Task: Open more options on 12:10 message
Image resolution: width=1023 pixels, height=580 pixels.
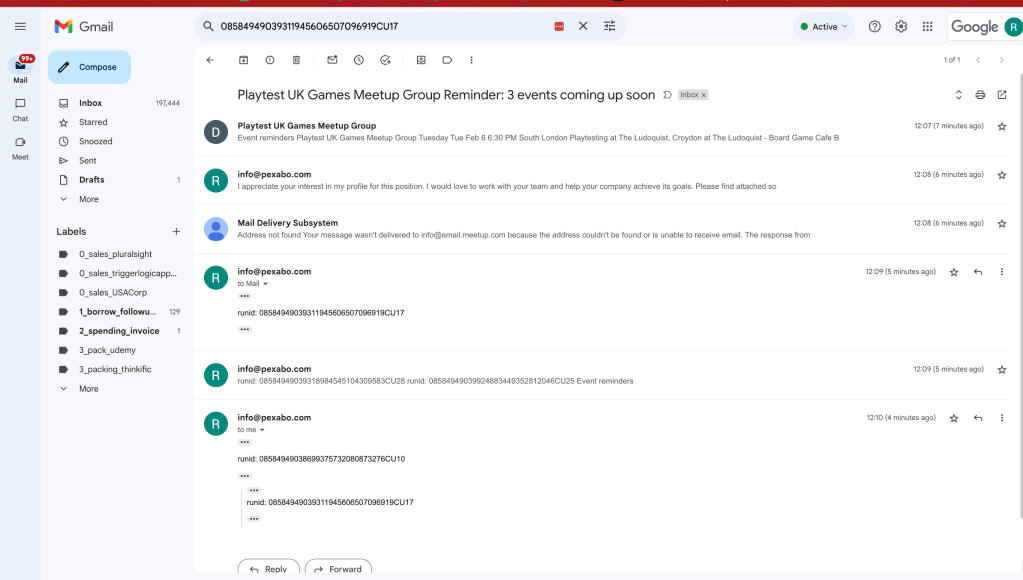Action: click(1001, 418)
